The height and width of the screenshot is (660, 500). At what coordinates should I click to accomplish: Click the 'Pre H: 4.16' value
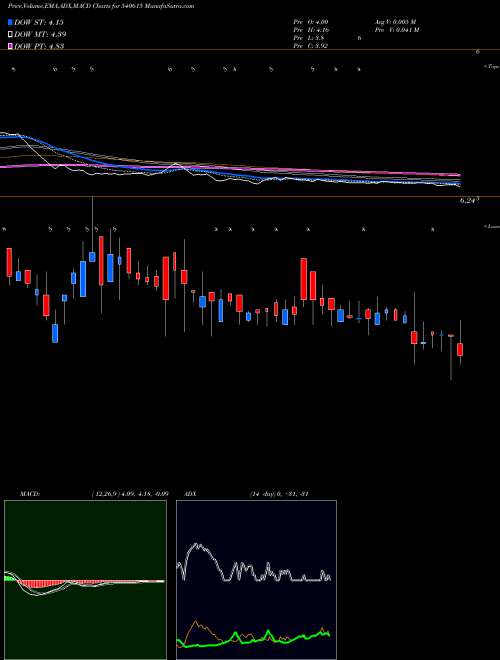pos(311,29)
